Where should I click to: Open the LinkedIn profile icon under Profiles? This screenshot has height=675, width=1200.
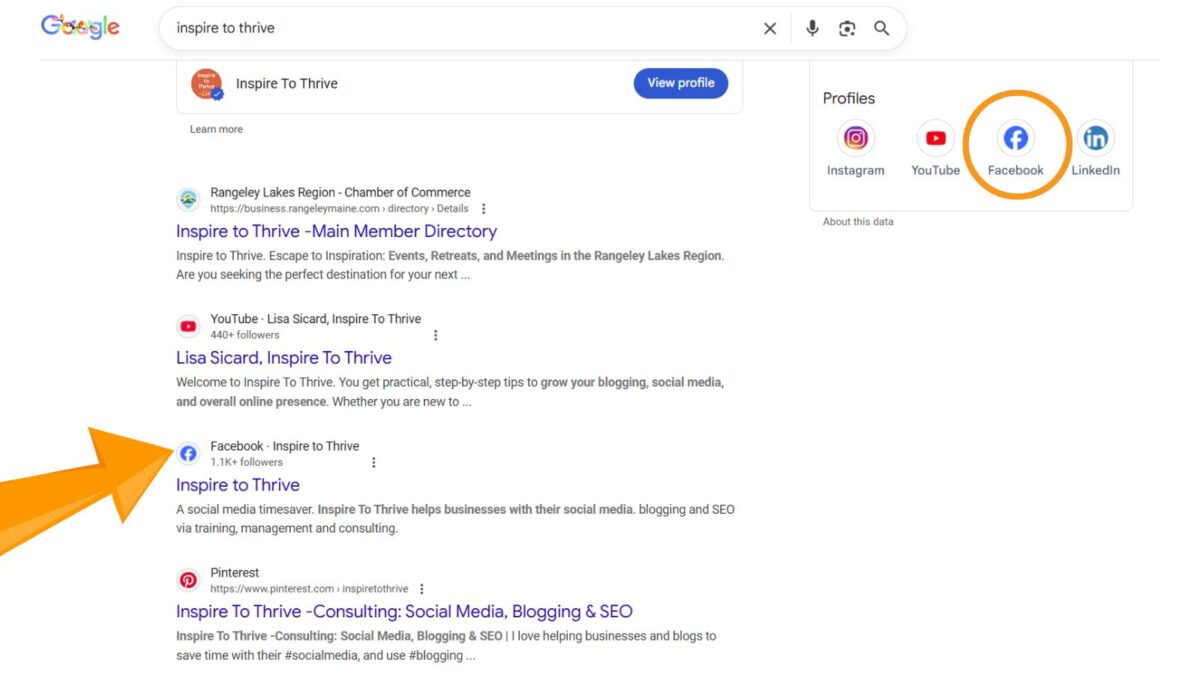pos(1095,137)
